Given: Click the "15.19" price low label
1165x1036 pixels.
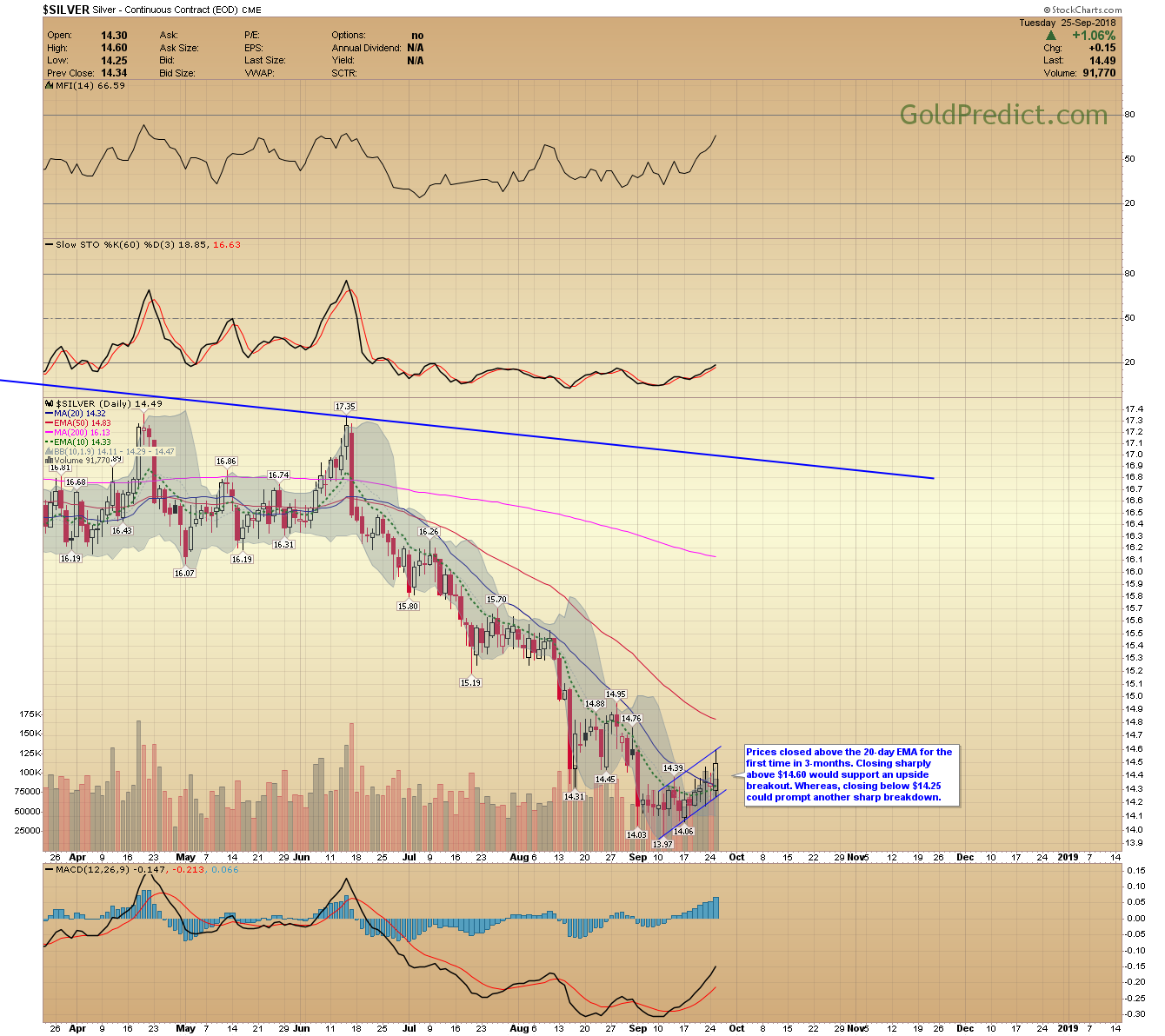Looking at the screenshot, I should click(470, 683).
